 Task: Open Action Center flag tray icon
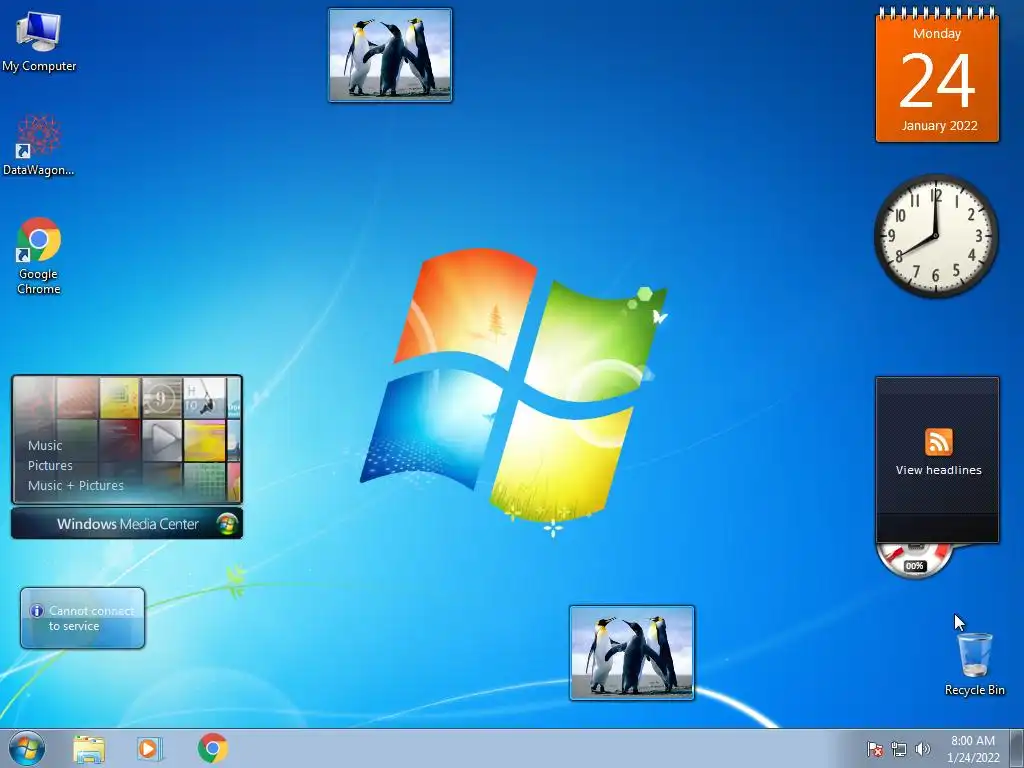[875, 749]
